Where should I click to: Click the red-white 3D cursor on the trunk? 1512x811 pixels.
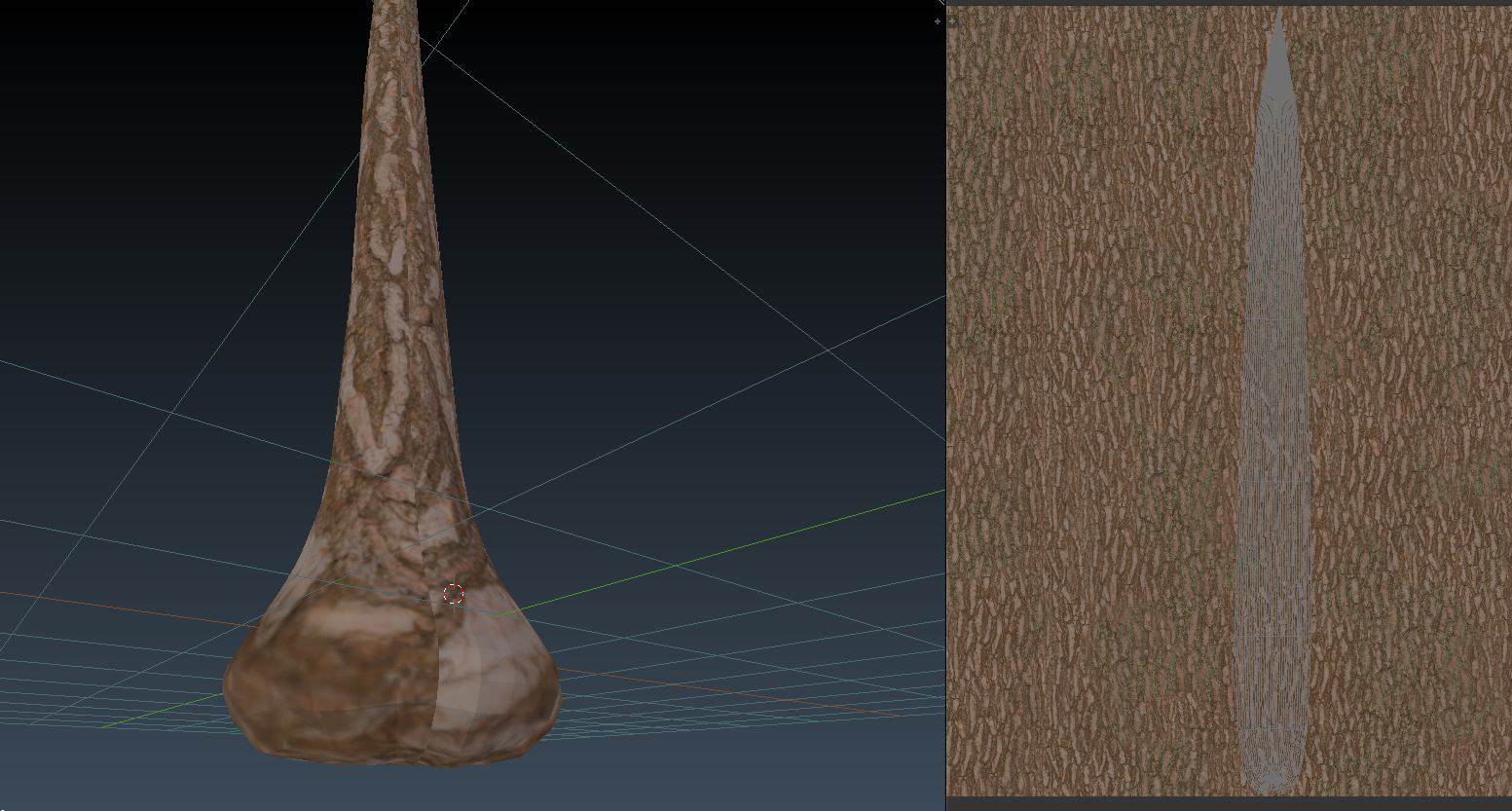click(x=454, y=594)
